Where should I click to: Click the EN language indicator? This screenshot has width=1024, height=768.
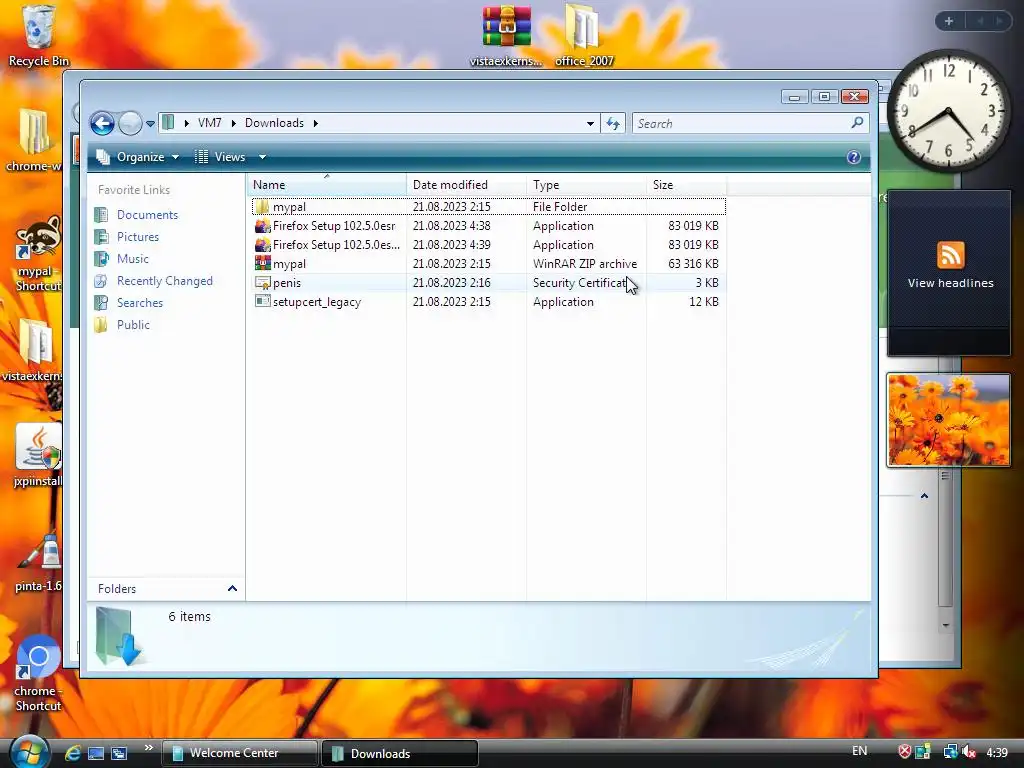pos(859,751)
